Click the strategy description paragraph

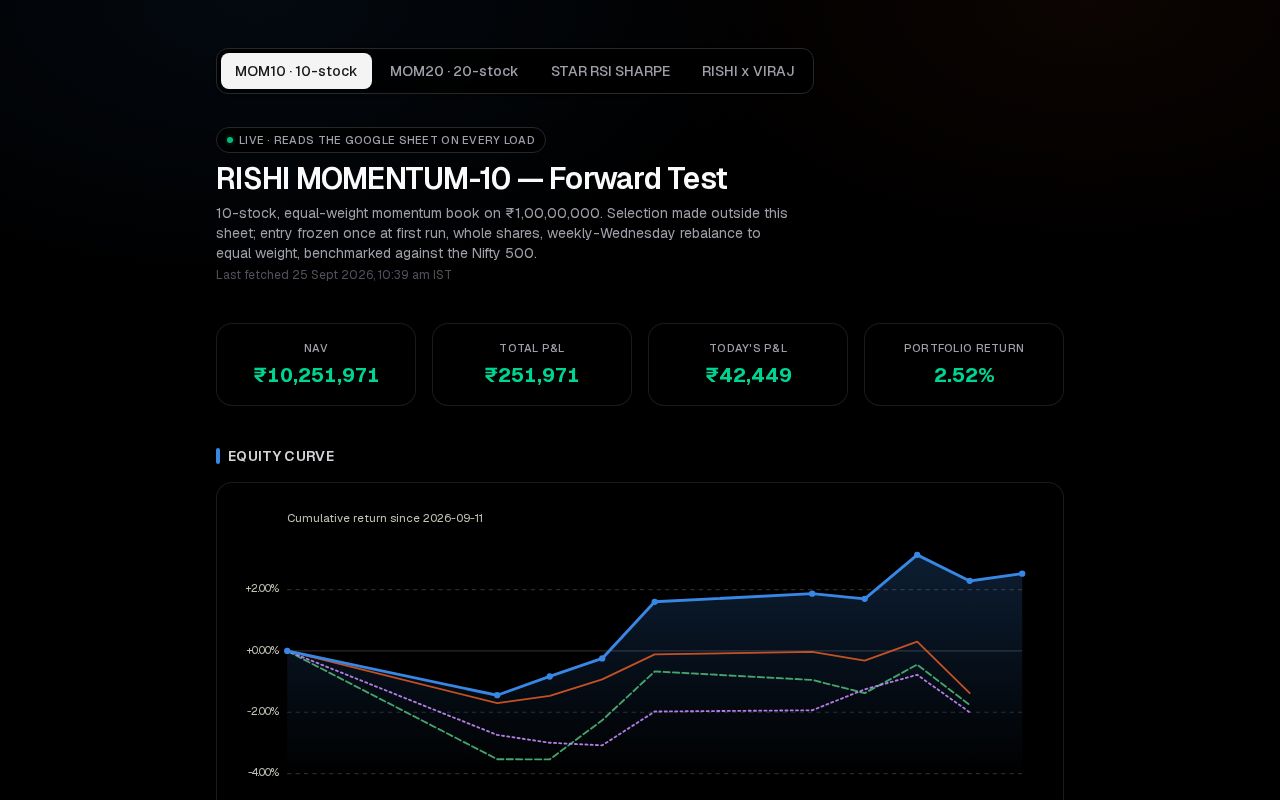(502, 233)
